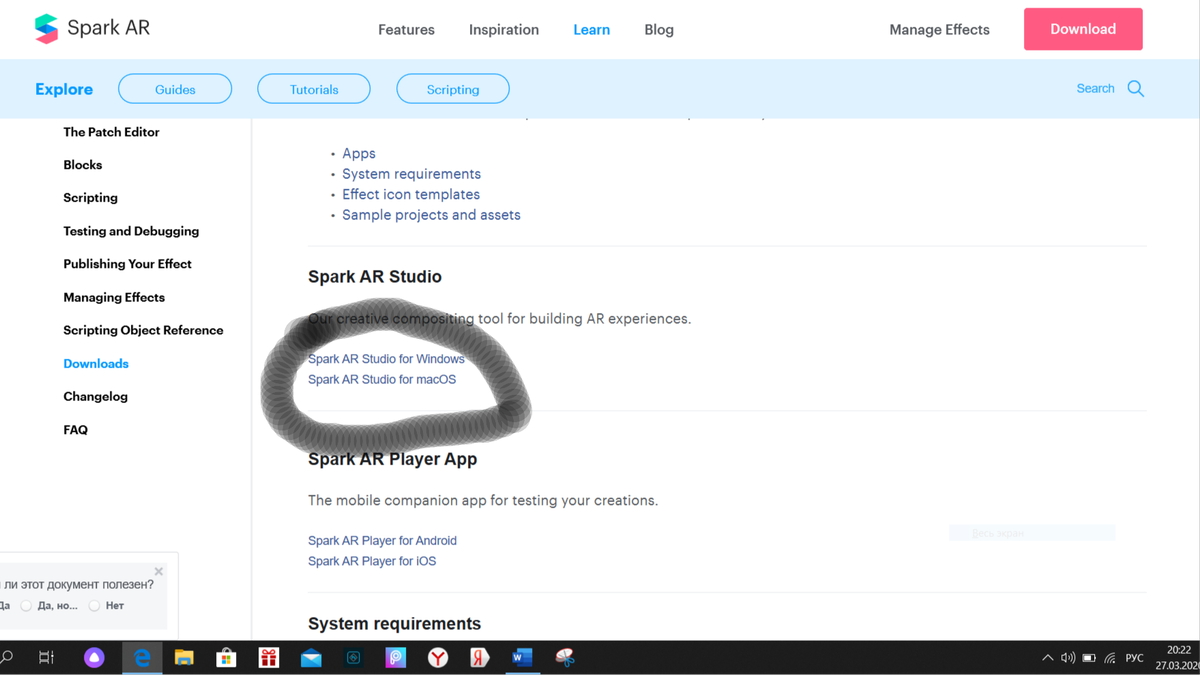
Task: Open File Explorer from the taskbar
Action: [x=184, y=657]
